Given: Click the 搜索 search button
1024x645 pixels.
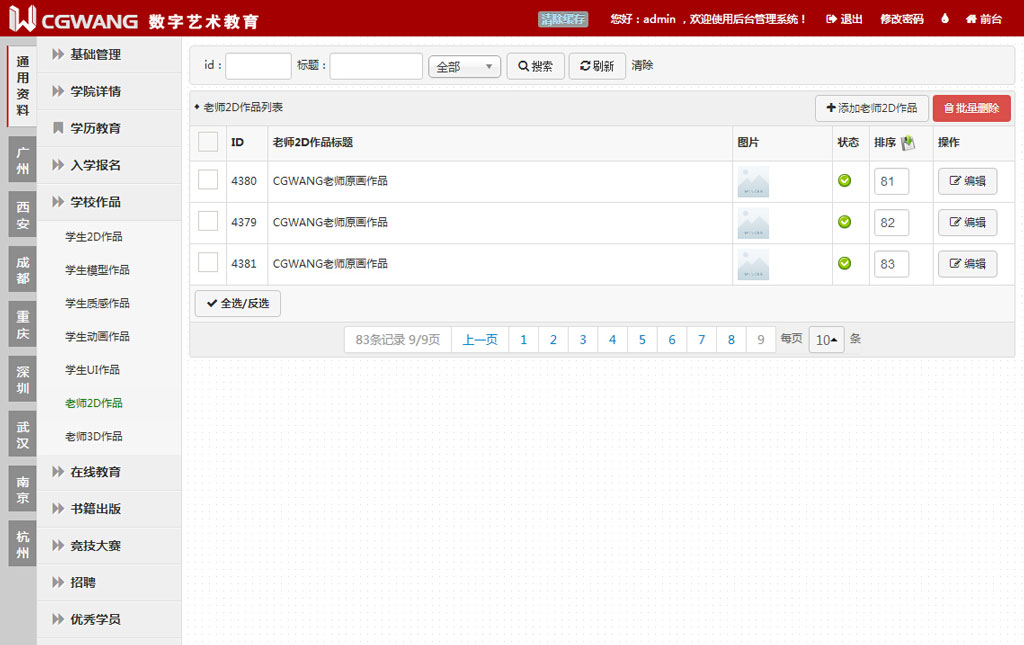Looking at the screenshot, I should (536, 66).
